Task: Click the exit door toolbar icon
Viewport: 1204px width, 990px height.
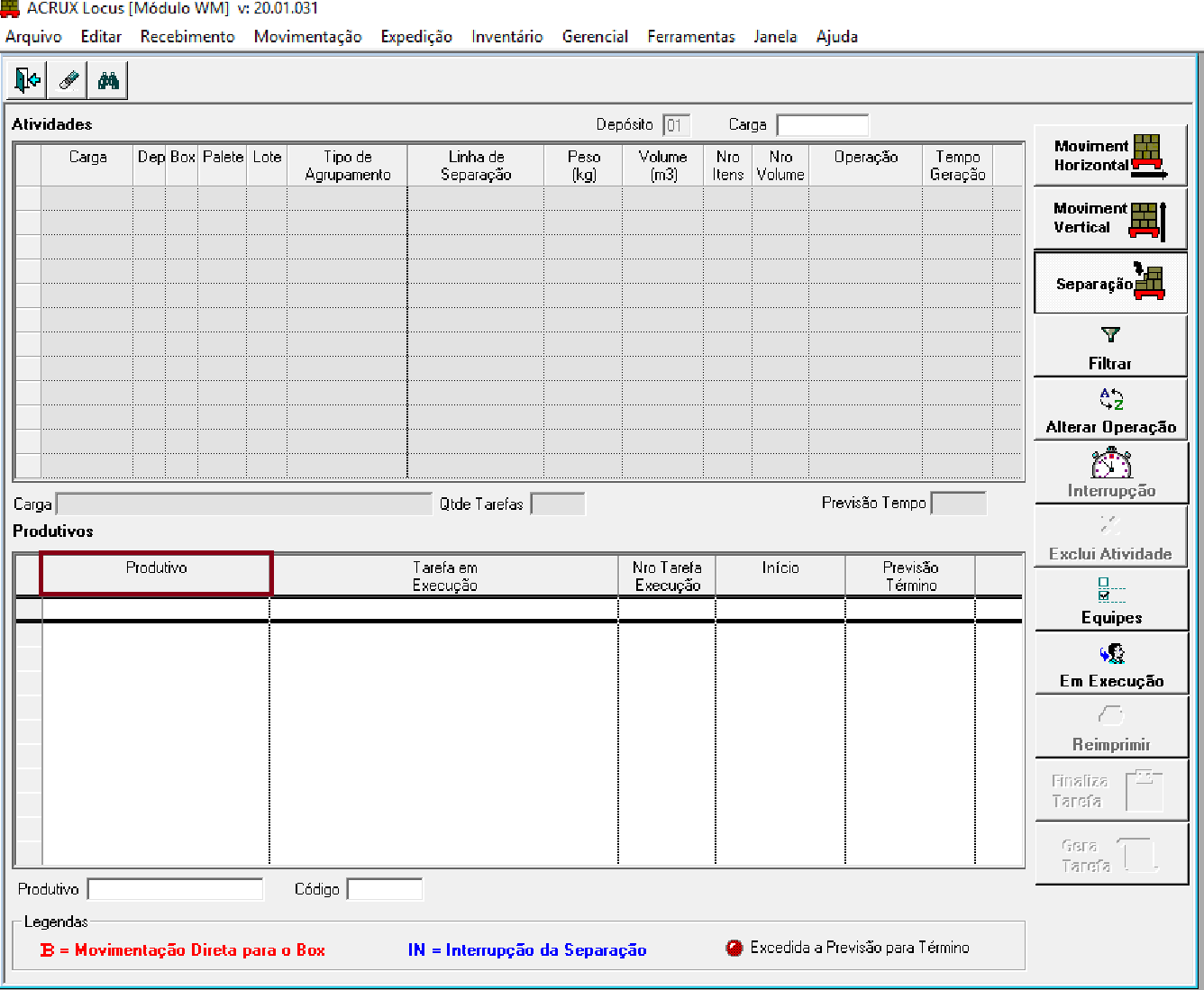Action: [27, 80]
